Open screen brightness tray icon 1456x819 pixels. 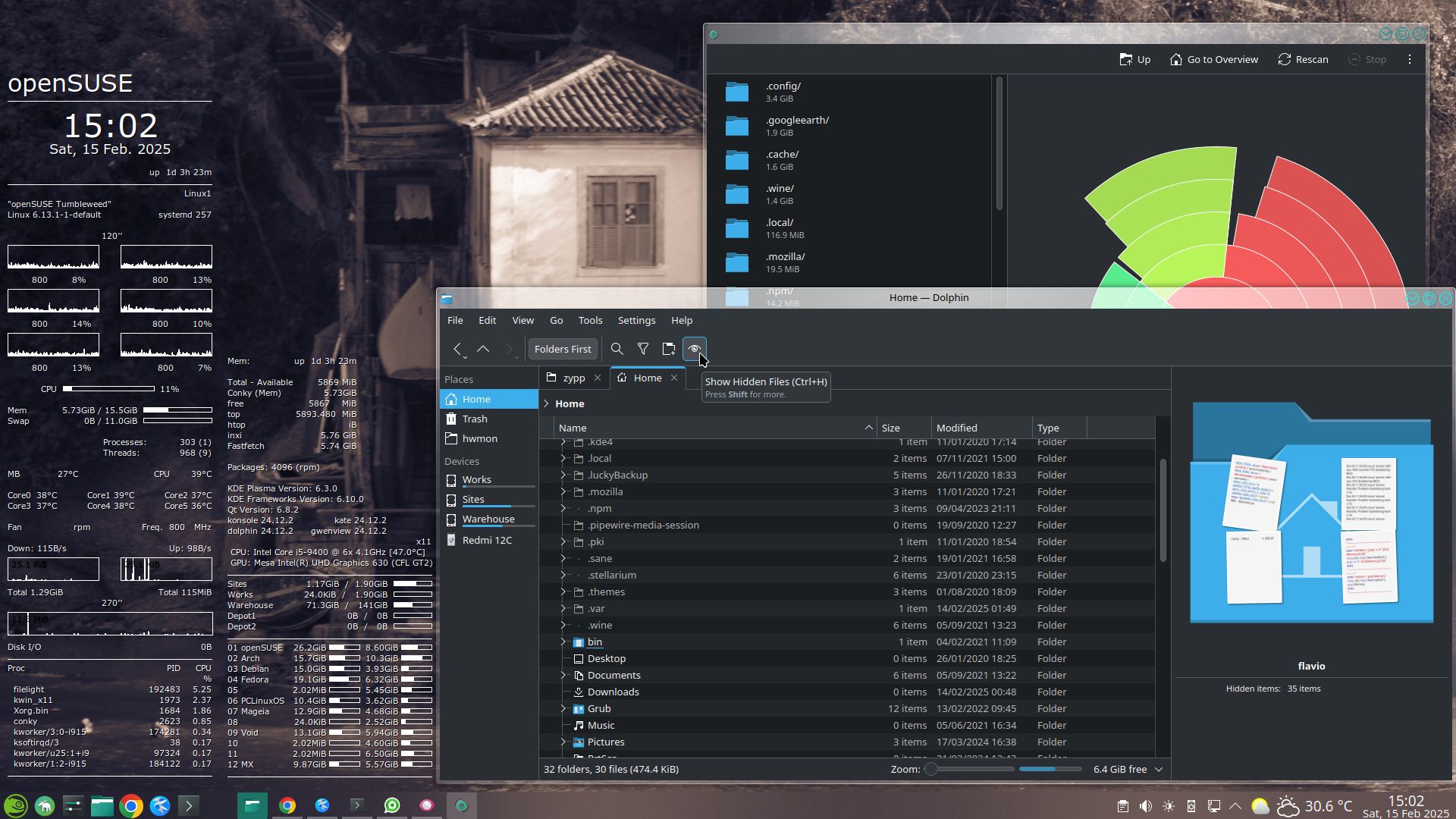click(x=1169, y=806)
